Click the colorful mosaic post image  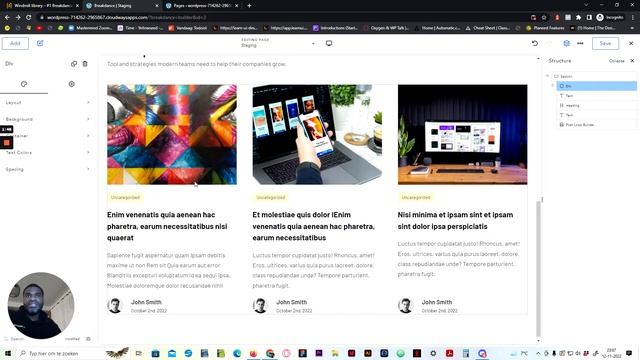click(172, 135)
